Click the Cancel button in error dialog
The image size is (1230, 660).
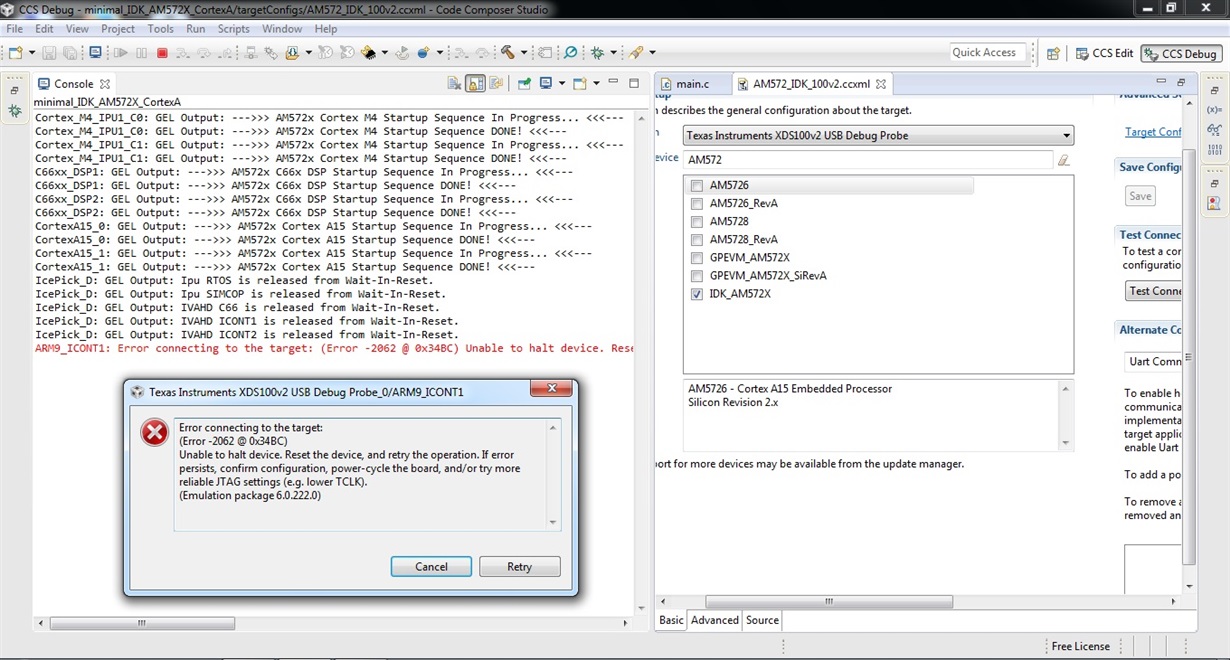[431, 566]
